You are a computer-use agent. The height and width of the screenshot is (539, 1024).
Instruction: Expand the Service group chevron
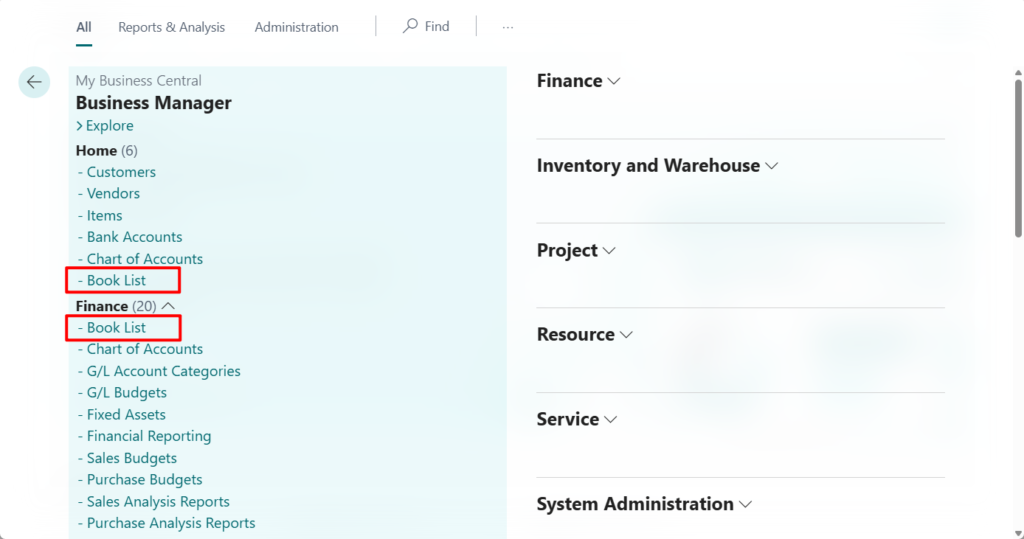click(610, 420)
